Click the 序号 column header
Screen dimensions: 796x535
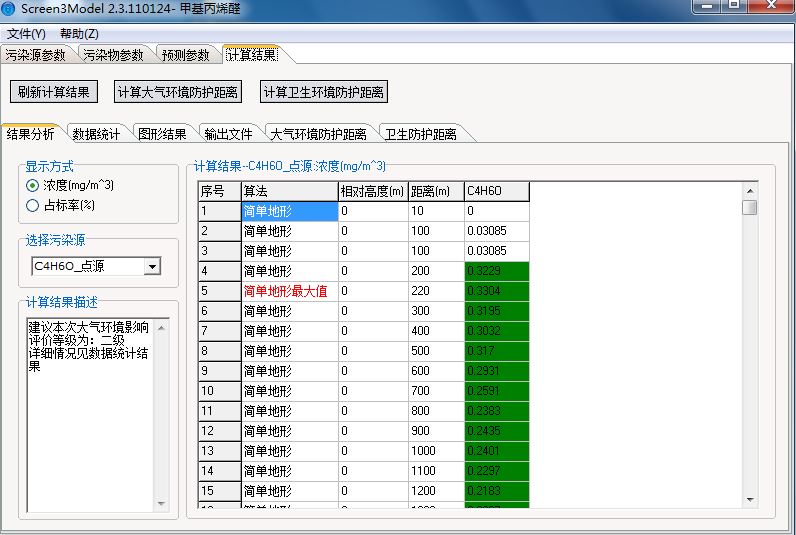219,191
